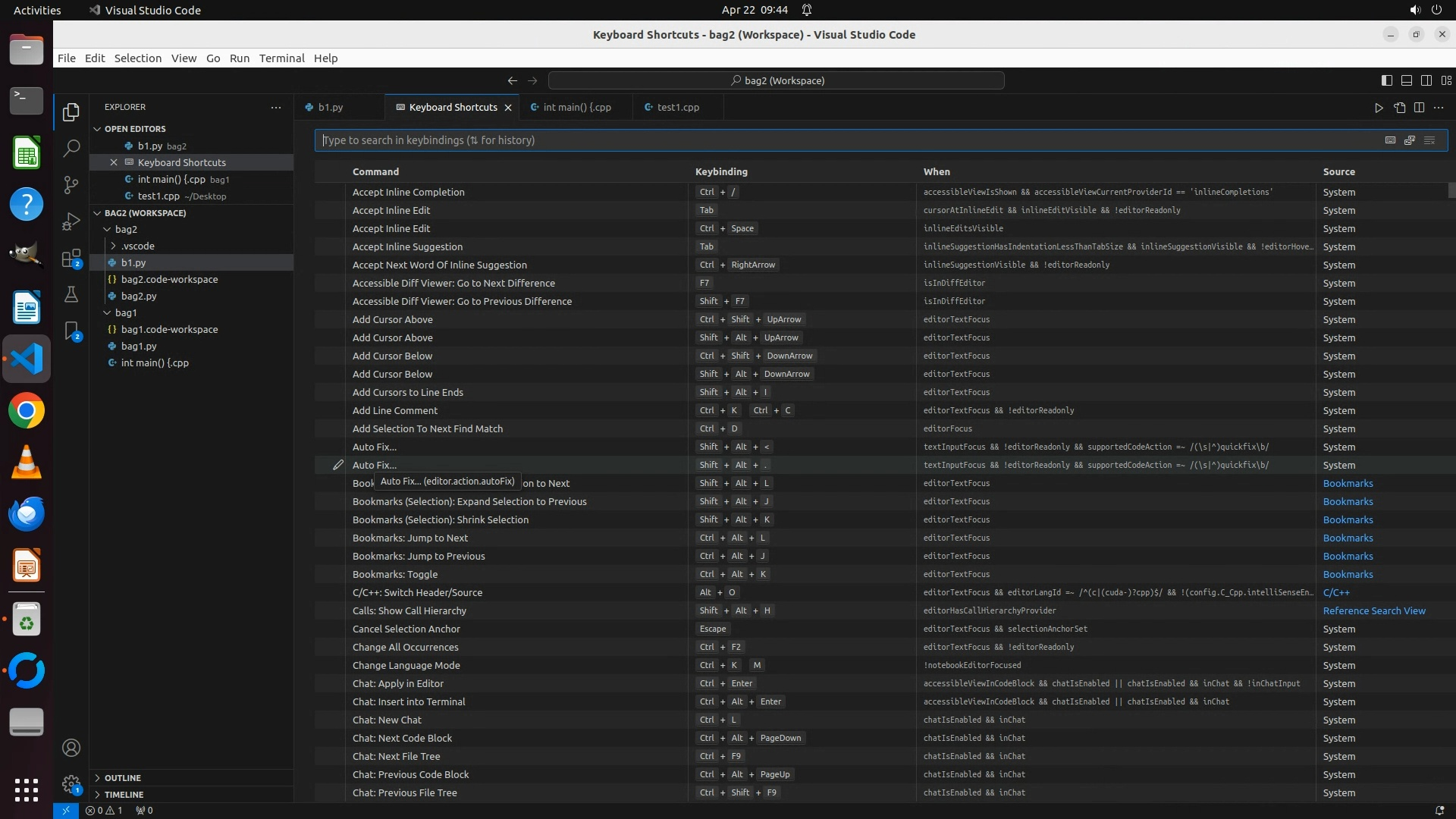Click Sort by Precedence icon in search box

[x=1410, y=140]
